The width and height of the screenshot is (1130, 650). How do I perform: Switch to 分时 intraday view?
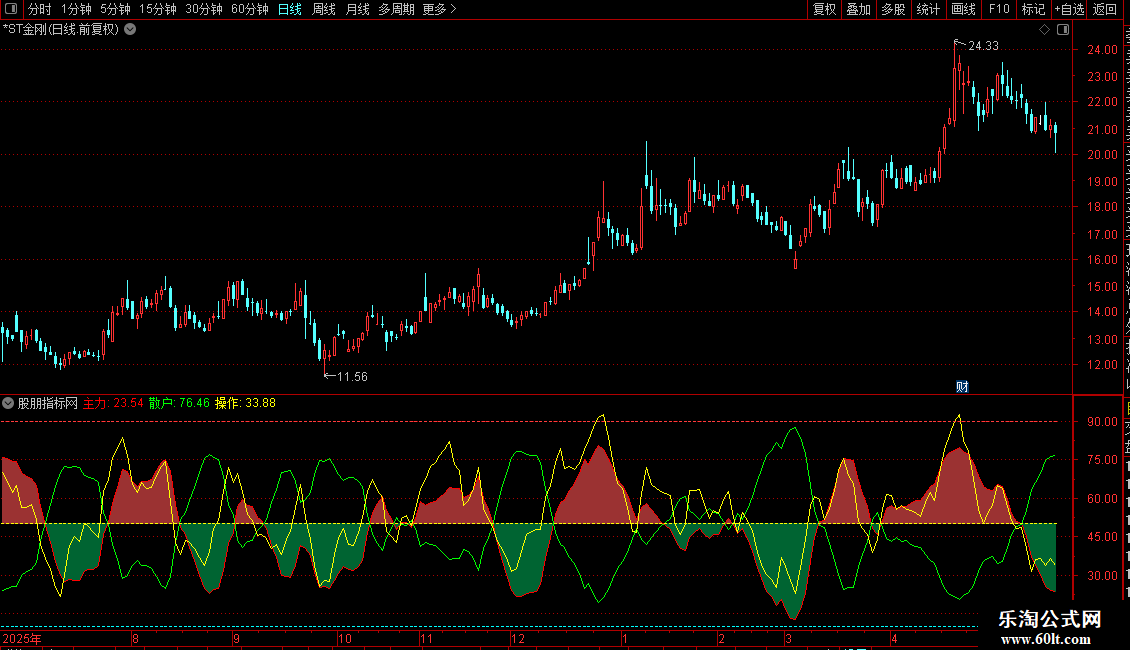click(x=40, y=9)
